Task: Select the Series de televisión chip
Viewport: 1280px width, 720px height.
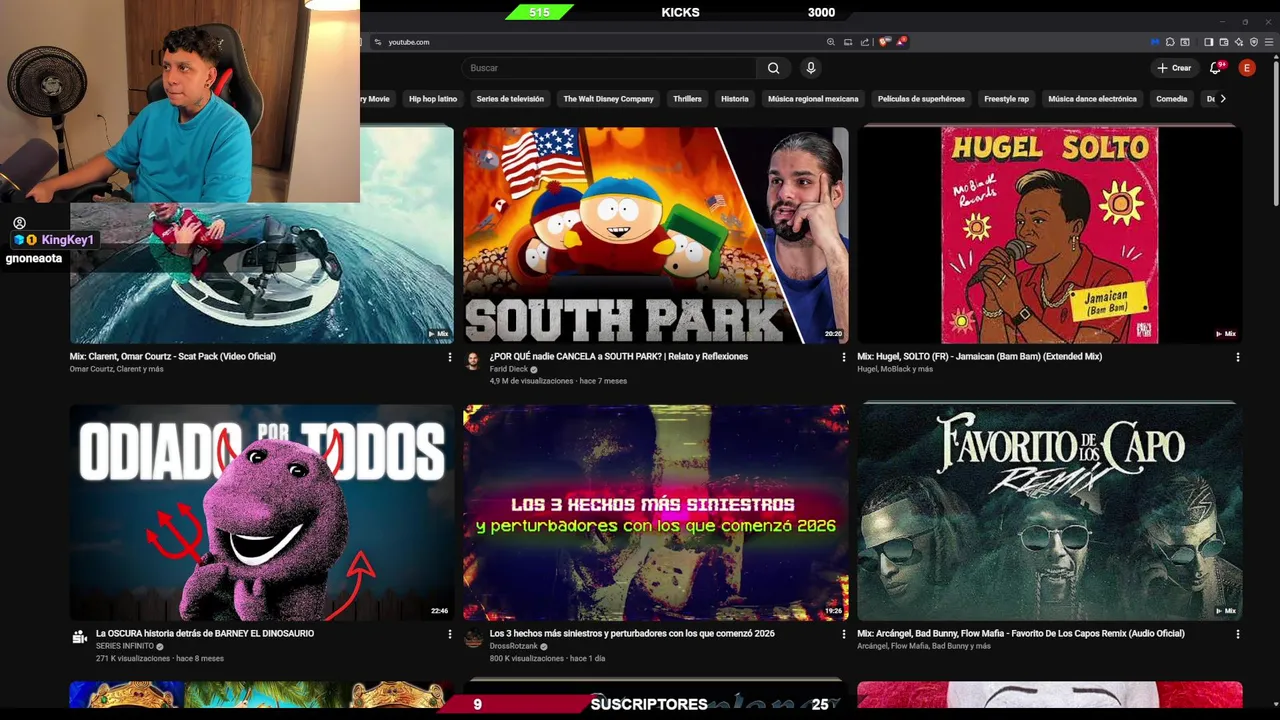Action: [x=510, y=99]
